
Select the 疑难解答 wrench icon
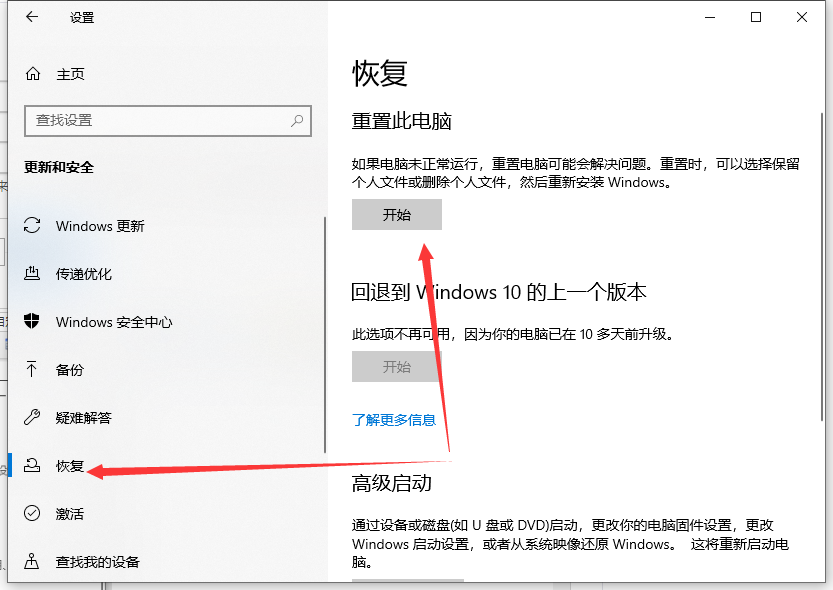[x=33, y=418]
